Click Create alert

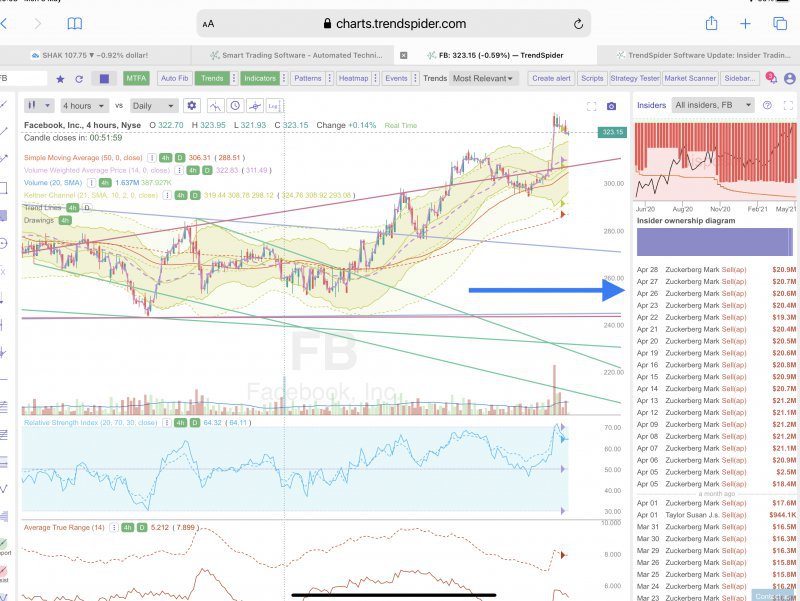[x=552, y=79]
